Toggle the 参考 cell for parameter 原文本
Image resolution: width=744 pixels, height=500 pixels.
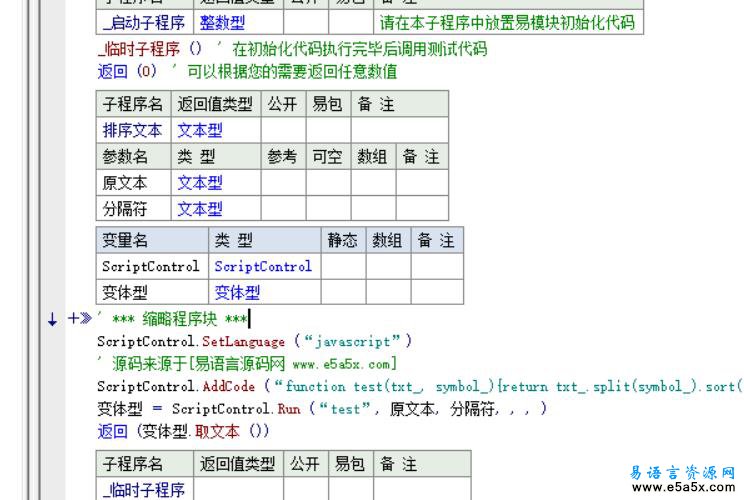click(283, 183)
